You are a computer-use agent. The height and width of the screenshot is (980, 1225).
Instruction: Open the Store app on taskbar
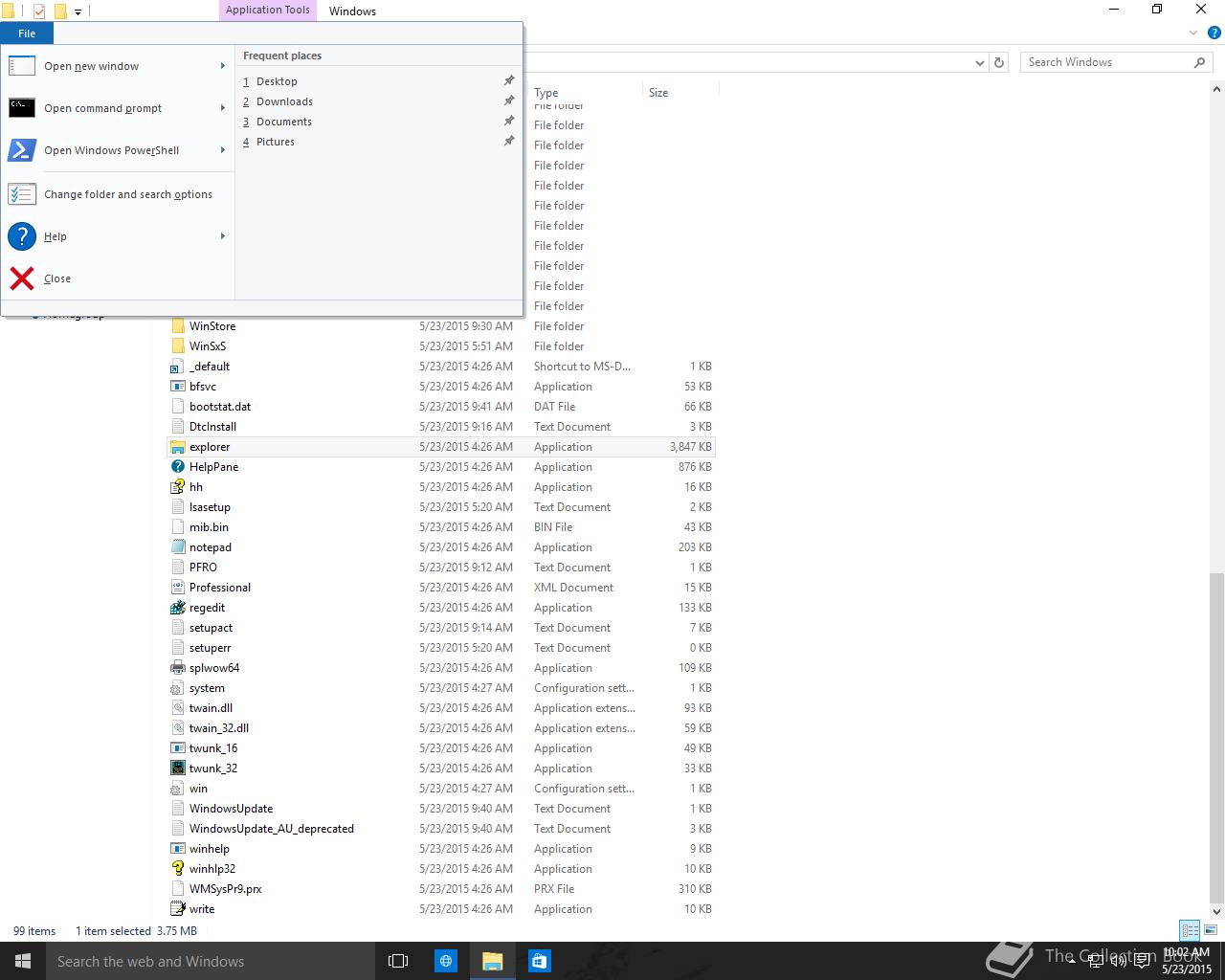[539, 961]
